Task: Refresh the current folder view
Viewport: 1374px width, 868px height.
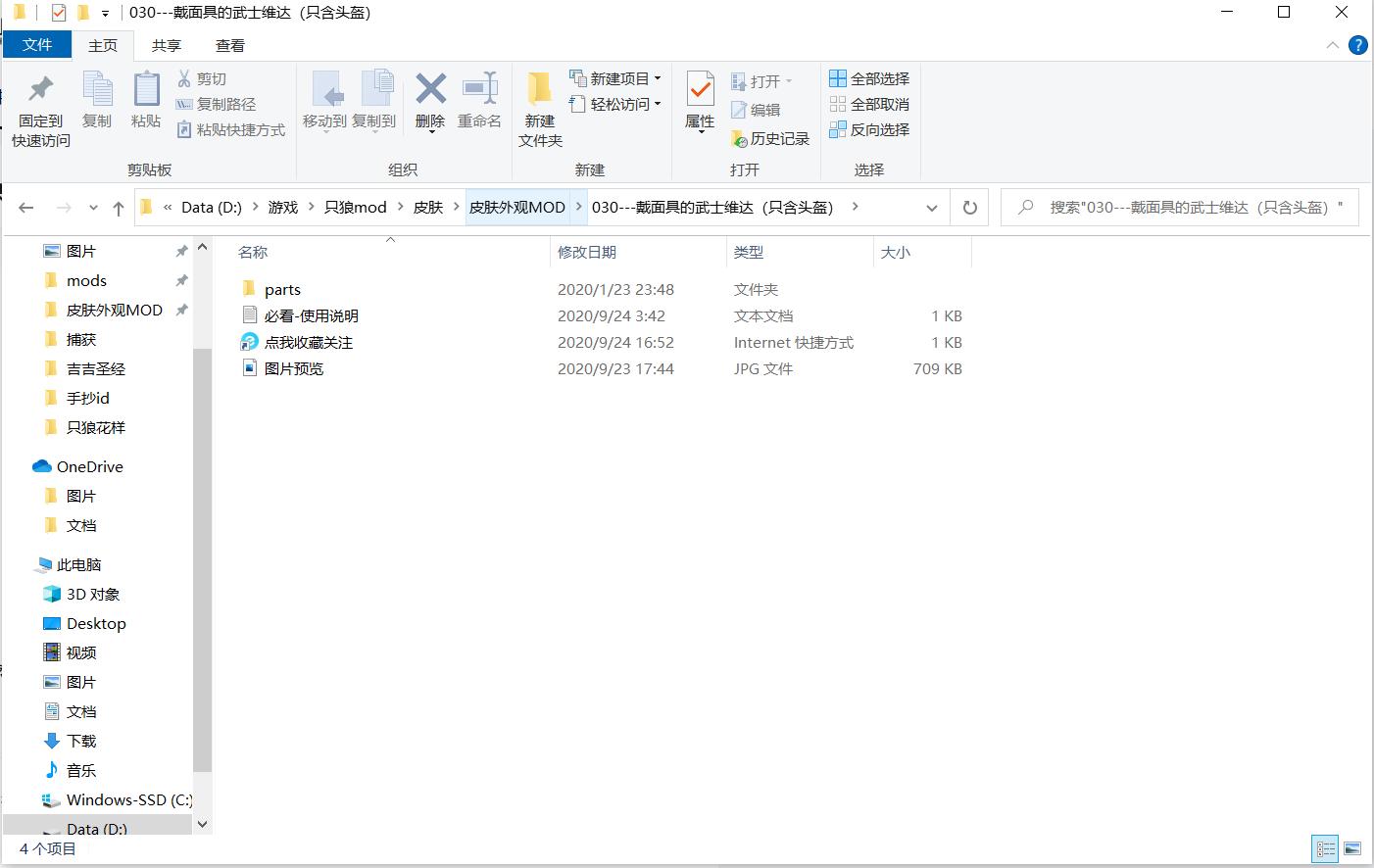Action: tap(969, 208)
